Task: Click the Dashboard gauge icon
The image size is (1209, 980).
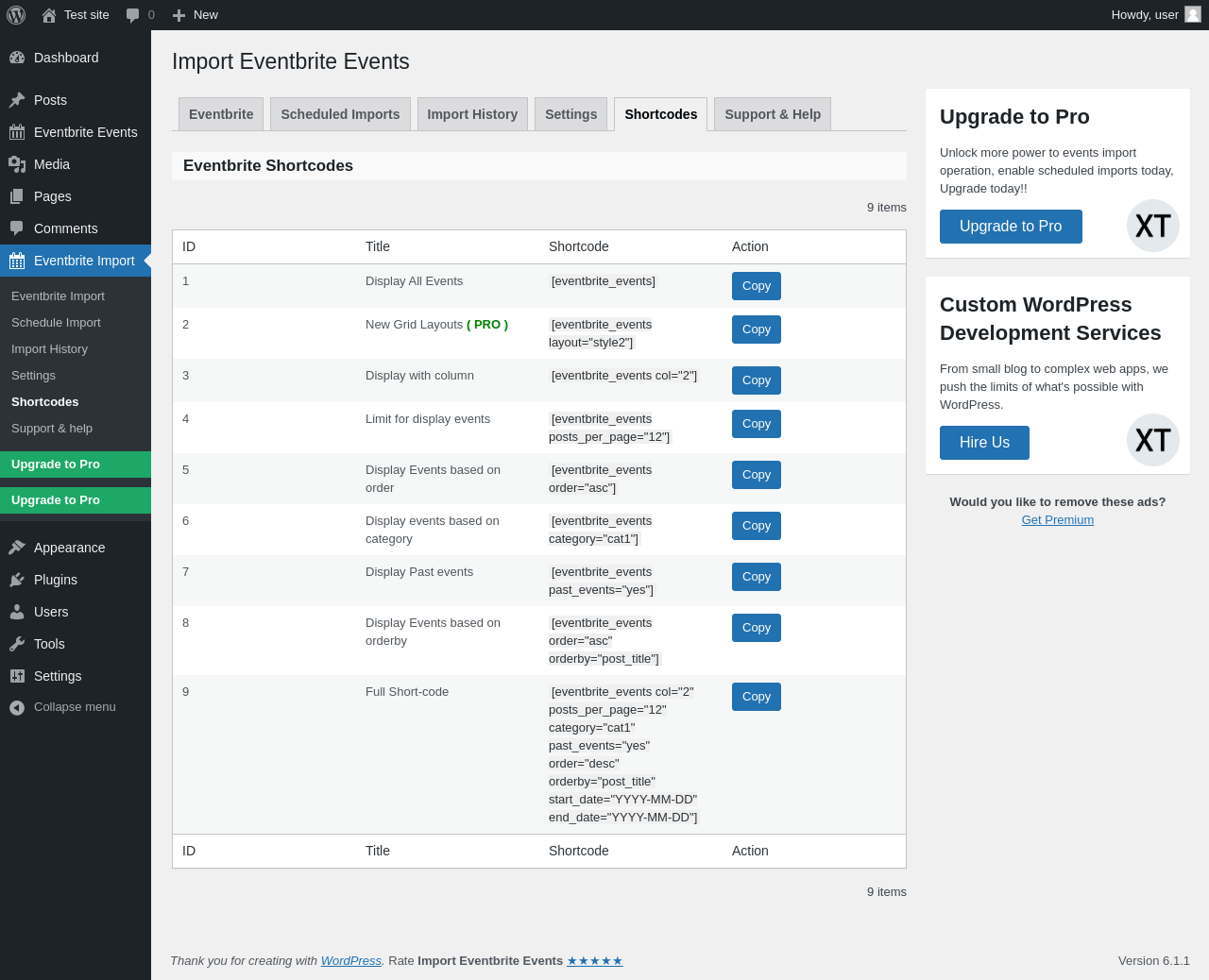Action: 17,58
